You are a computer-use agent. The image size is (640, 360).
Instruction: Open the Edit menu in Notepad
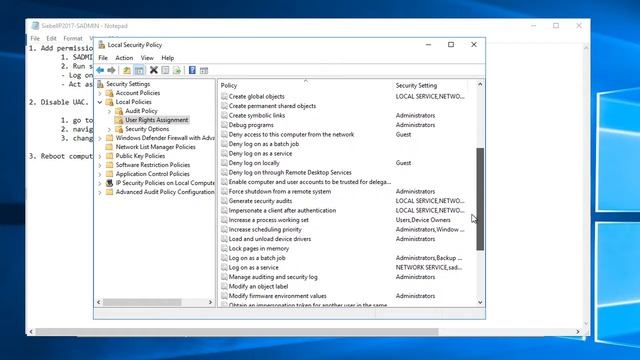(51, 38)
